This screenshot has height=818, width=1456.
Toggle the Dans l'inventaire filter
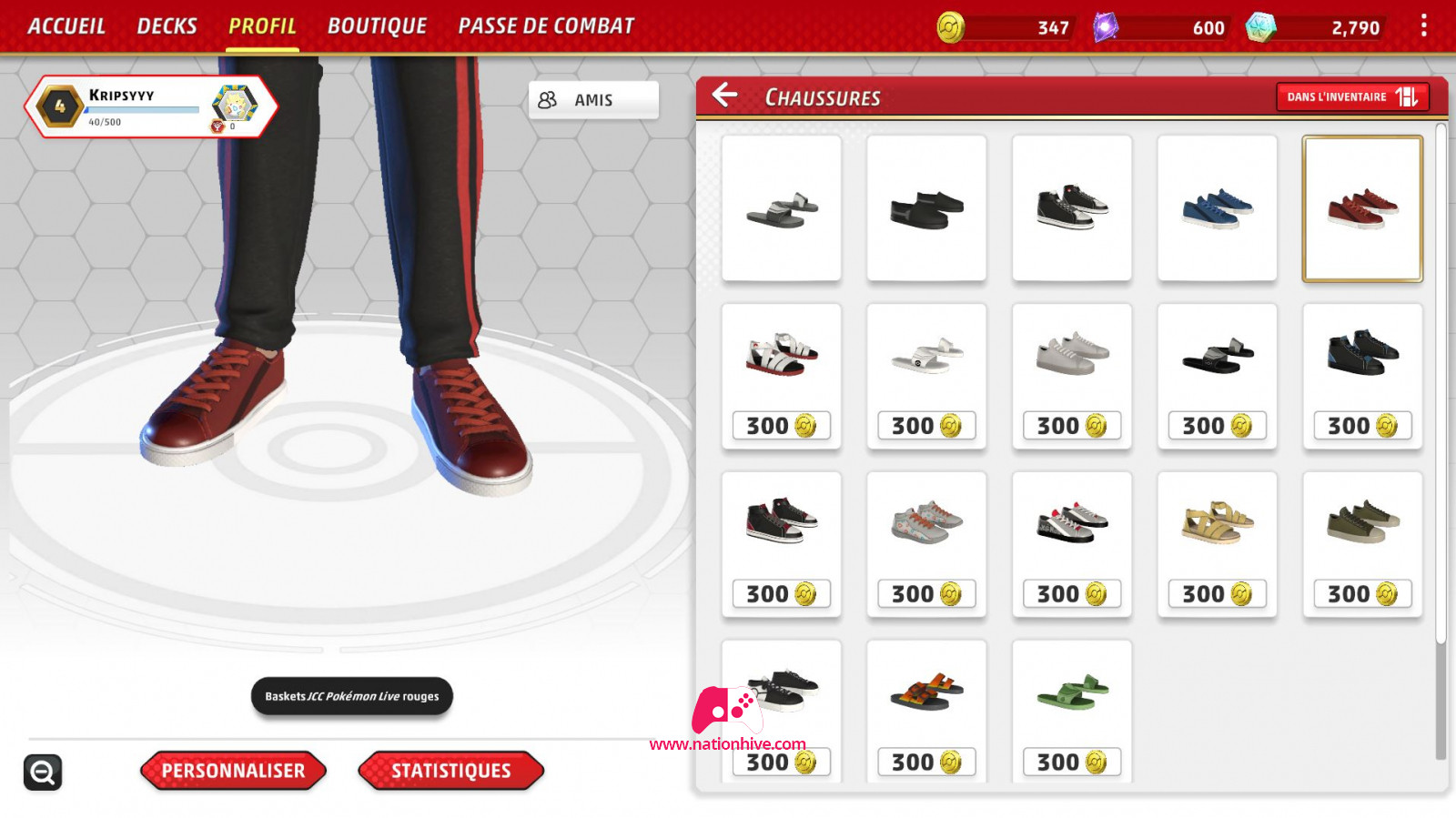[x=1352, y=96]
